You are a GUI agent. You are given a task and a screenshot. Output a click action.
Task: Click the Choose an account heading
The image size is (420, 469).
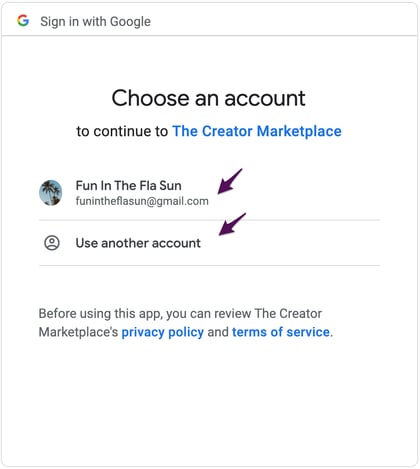(x=209, y=98)
